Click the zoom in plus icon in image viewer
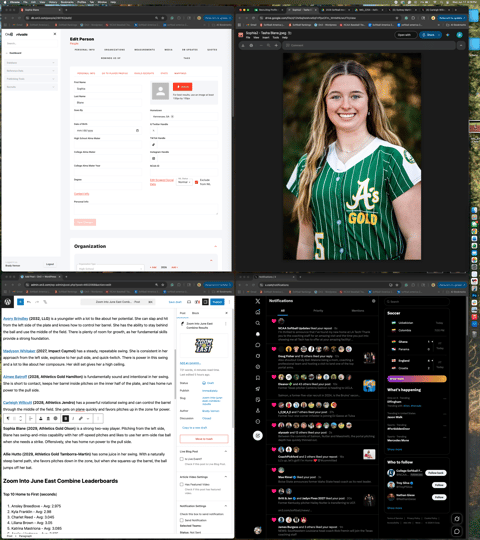The height and width of the screenshot is (540, 480). [x=276, y=45]
